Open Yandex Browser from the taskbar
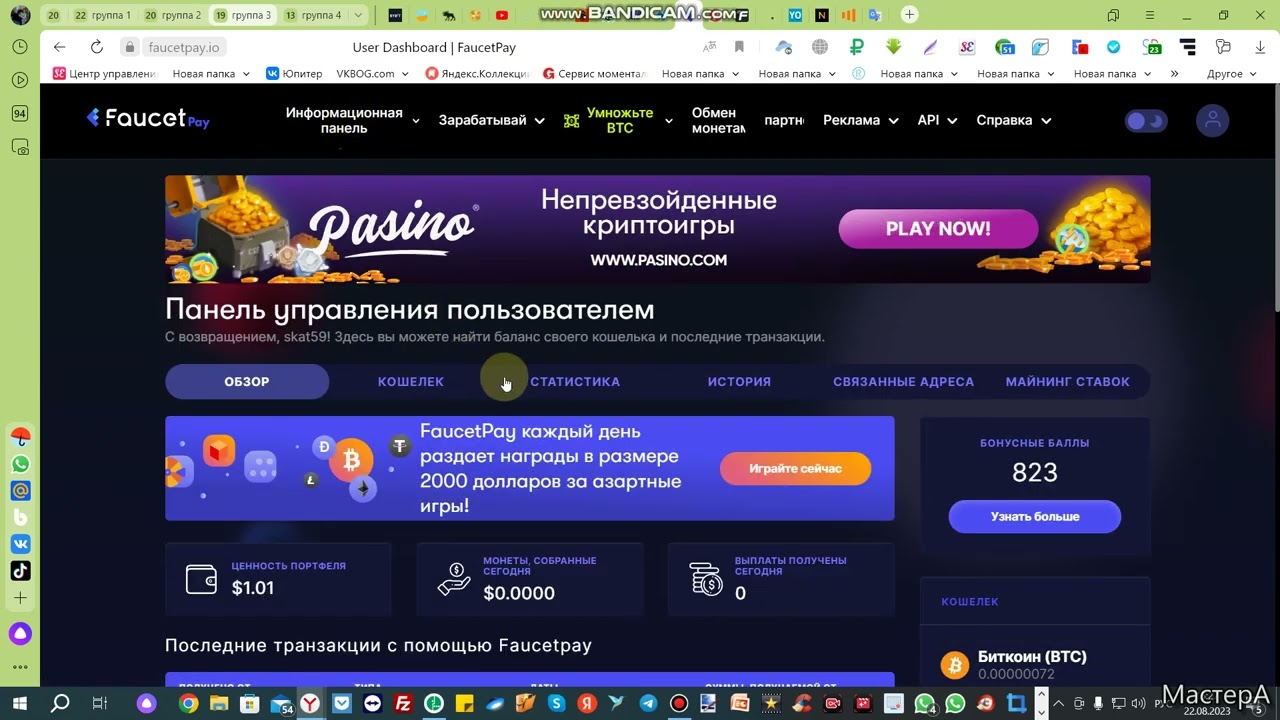Screen dimensions: 1280x720 [x=311, y=704]
